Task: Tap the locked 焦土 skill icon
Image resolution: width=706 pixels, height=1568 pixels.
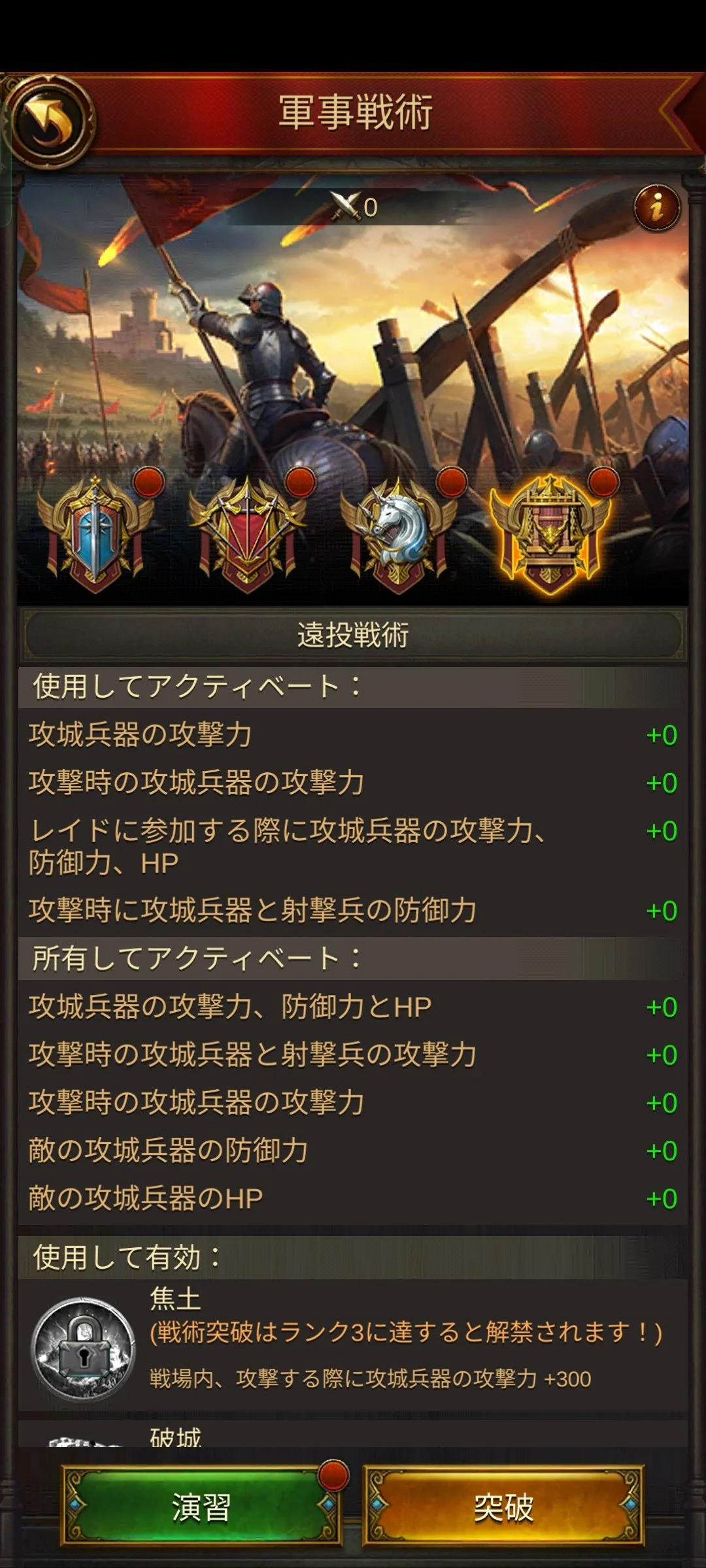Action: pyautogui.click(x=84, y=1348)
